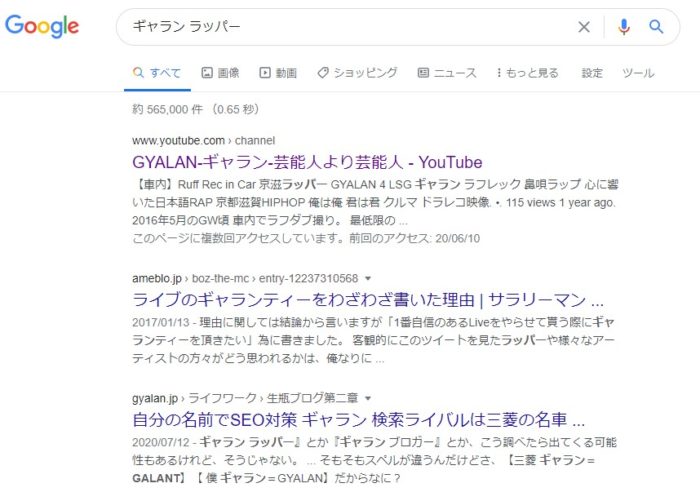Clear the search query with the X icon
This screenshot has height=501, width=700.
pos(583,27)
